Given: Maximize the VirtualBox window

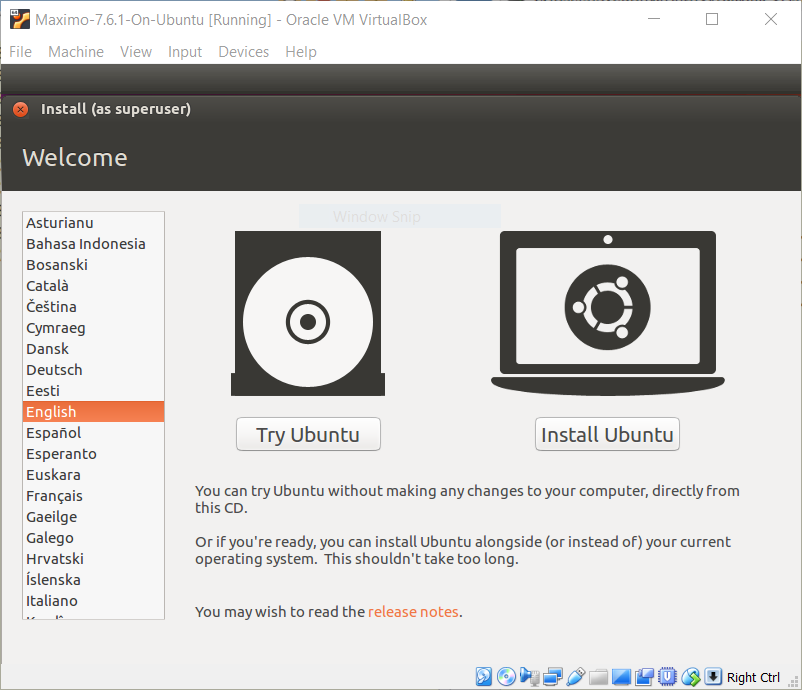Looking at the screenshot, I should pos(712,19).
